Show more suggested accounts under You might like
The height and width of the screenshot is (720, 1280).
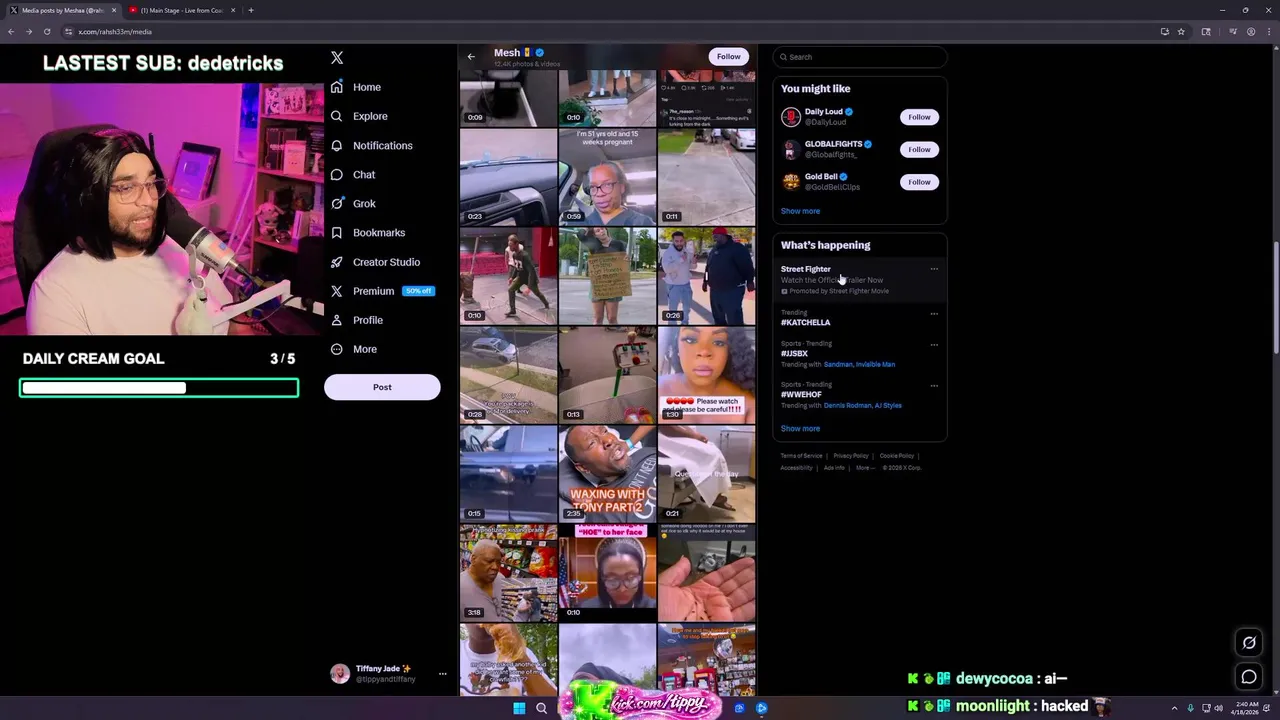click(x=800, y=211)
